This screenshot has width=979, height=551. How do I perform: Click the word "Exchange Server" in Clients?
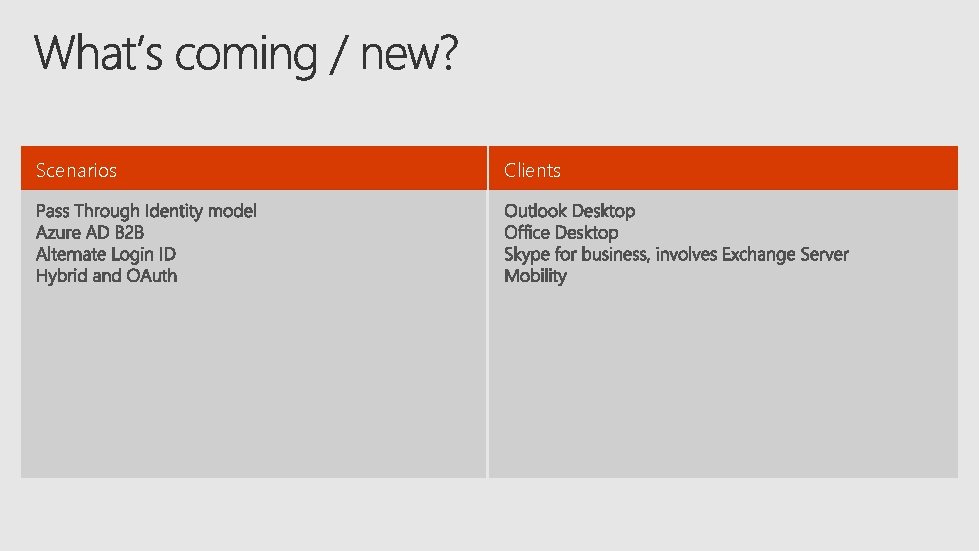(x=785, y=255)
